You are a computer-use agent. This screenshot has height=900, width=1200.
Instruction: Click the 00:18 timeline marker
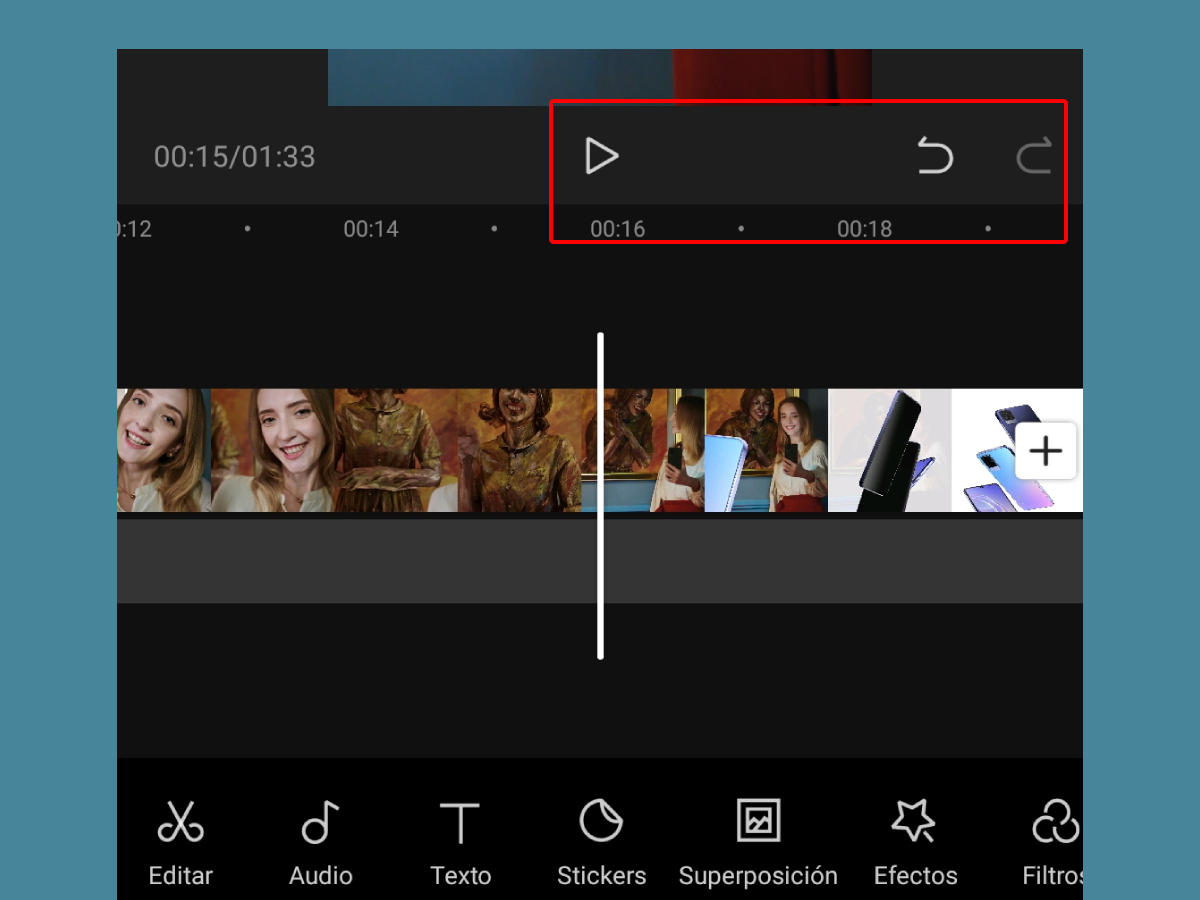[864, 228]
